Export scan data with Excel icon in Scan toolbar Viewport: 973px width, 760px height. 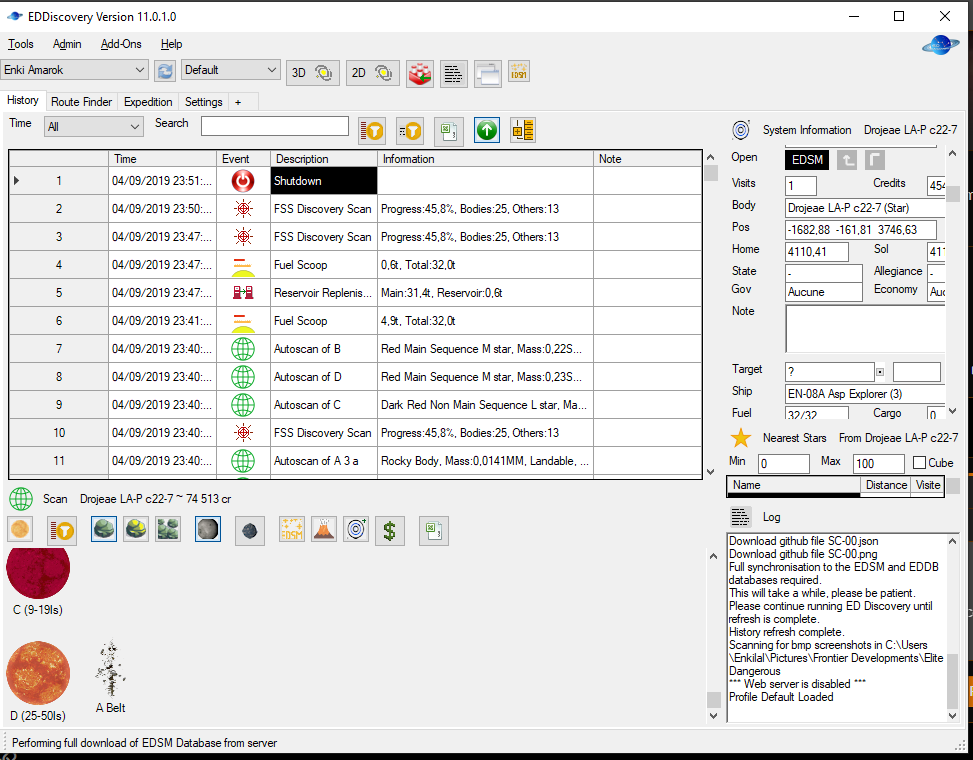434,531
